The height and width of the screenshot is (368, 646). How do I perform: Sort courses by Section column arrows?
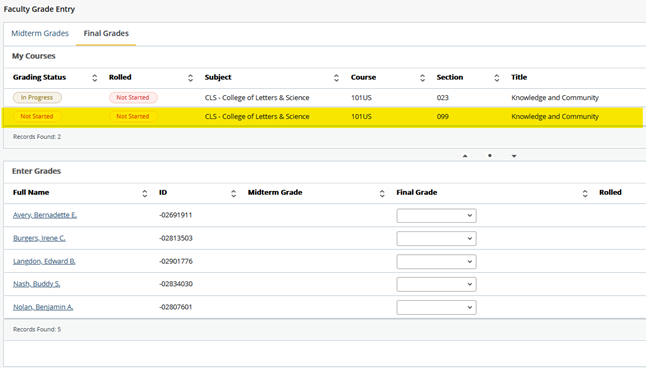tap(496, 78)
